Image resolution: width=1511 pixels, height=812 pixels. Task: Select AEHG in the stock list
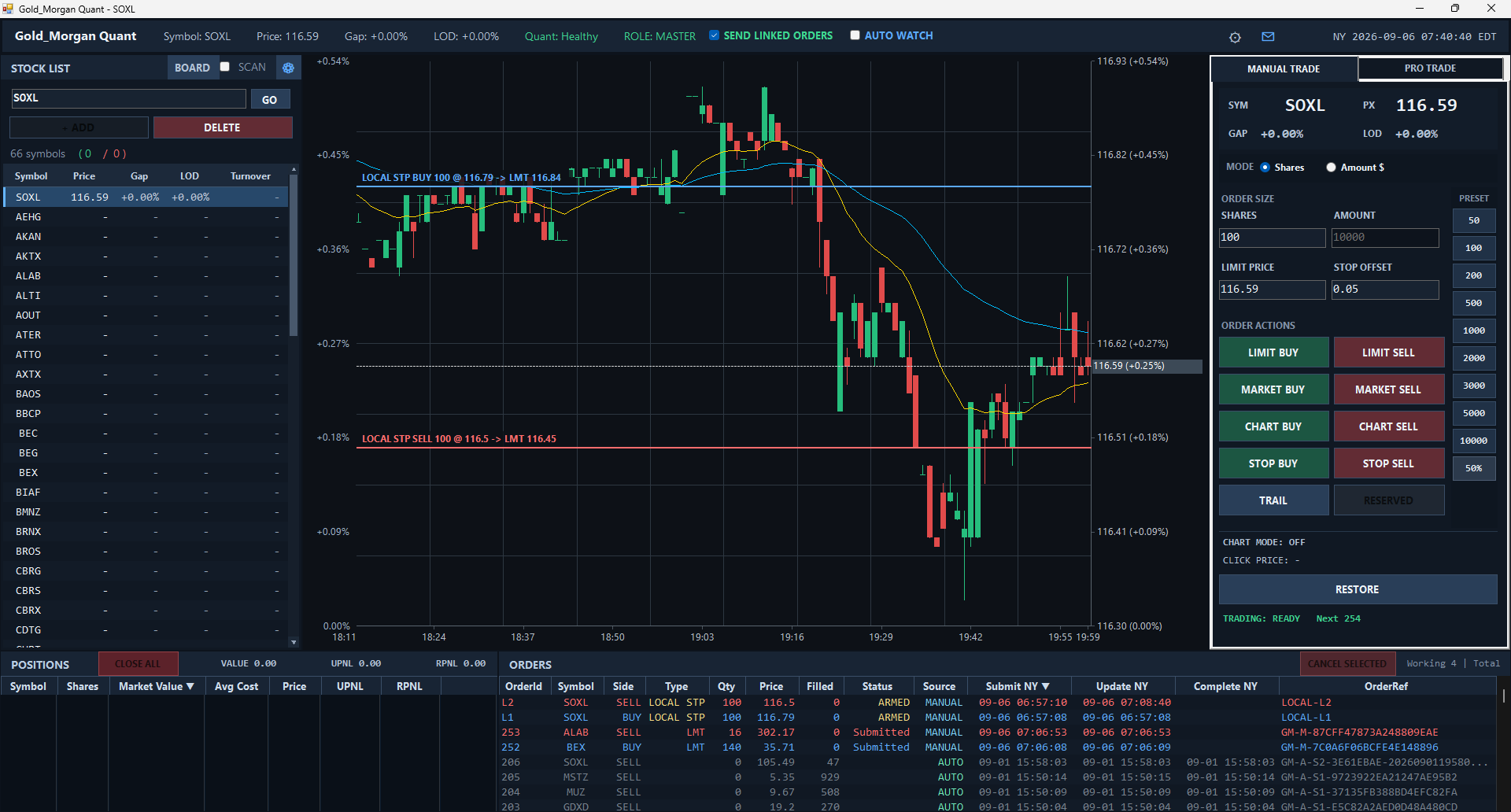(146, 217)
